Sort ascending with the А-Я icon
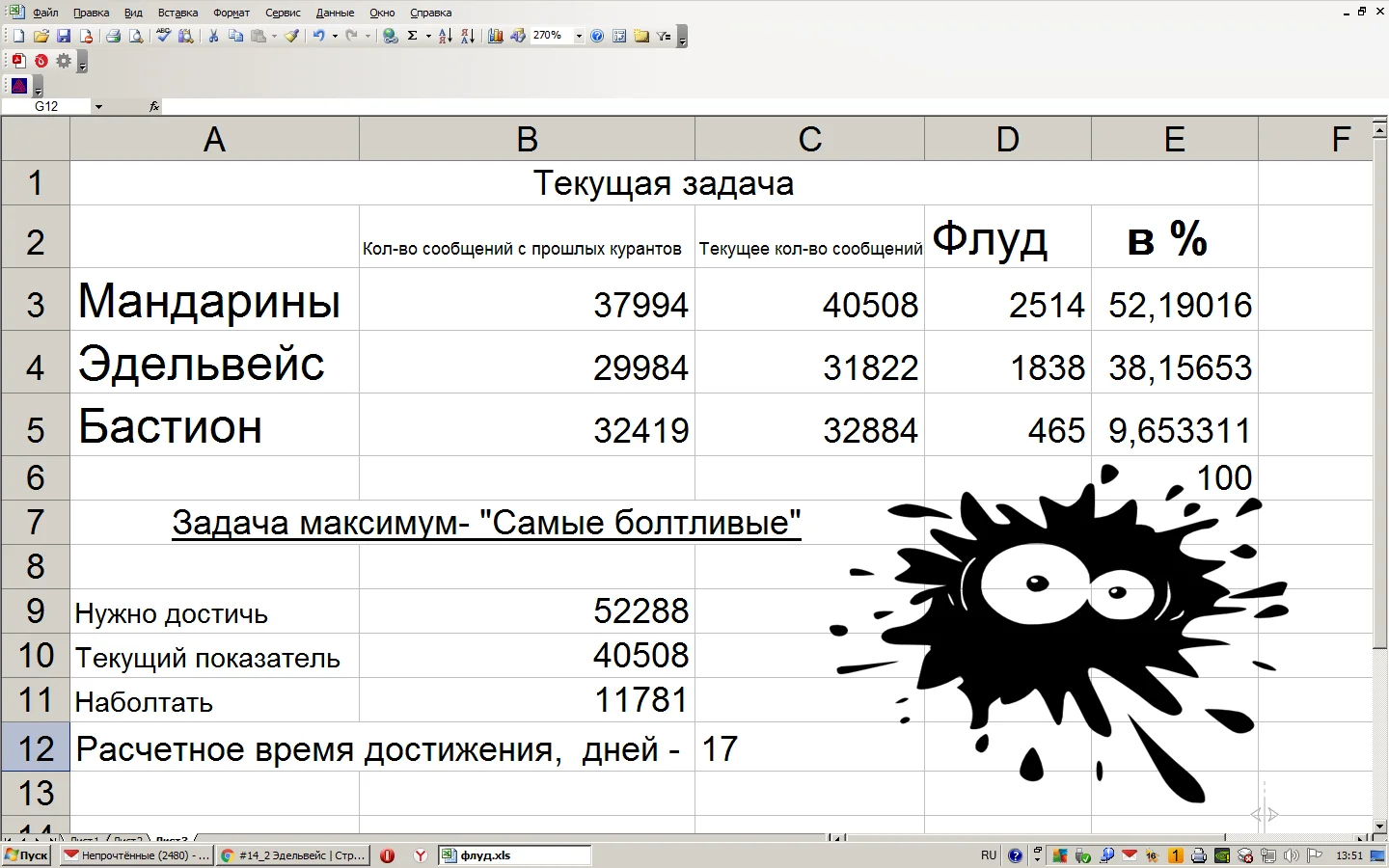The width and height of the screenshot is (1389, 868). pyautogui.click(x=445, y=36)
